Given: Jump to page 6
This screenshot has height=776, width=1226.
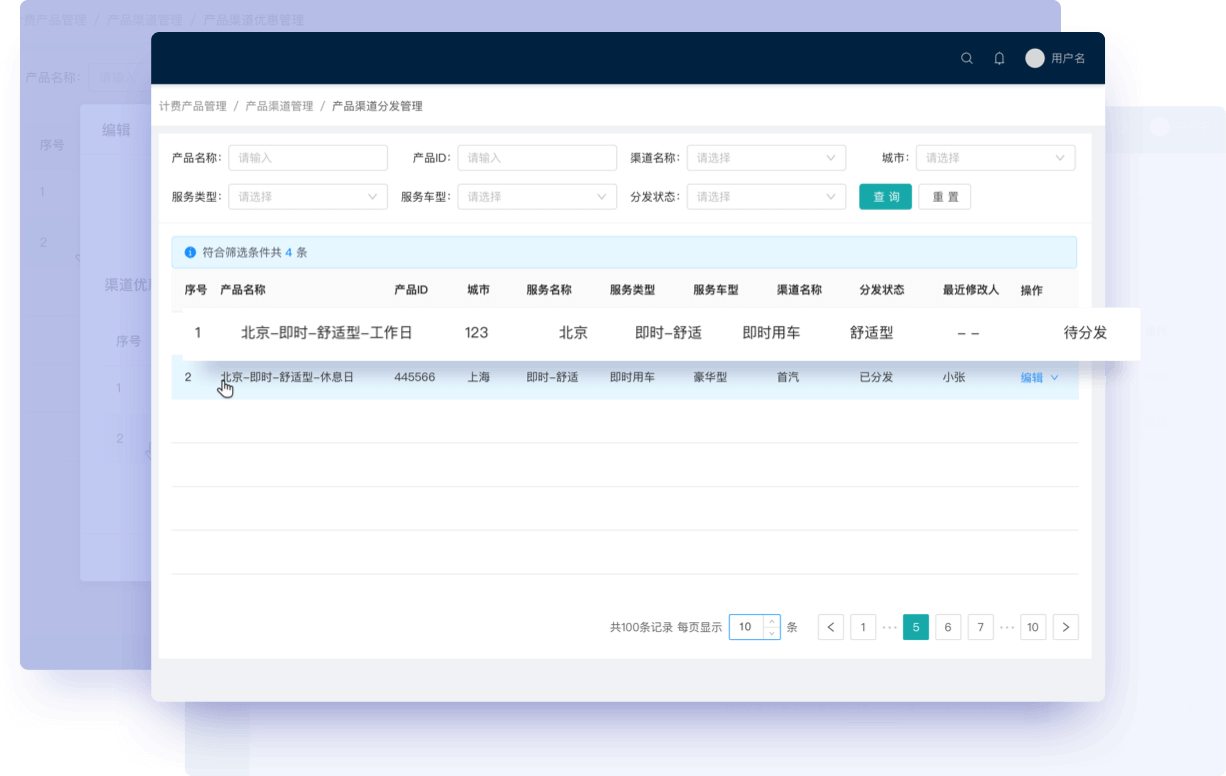Looking at the screenshot, I should click(x=948, y=627).
